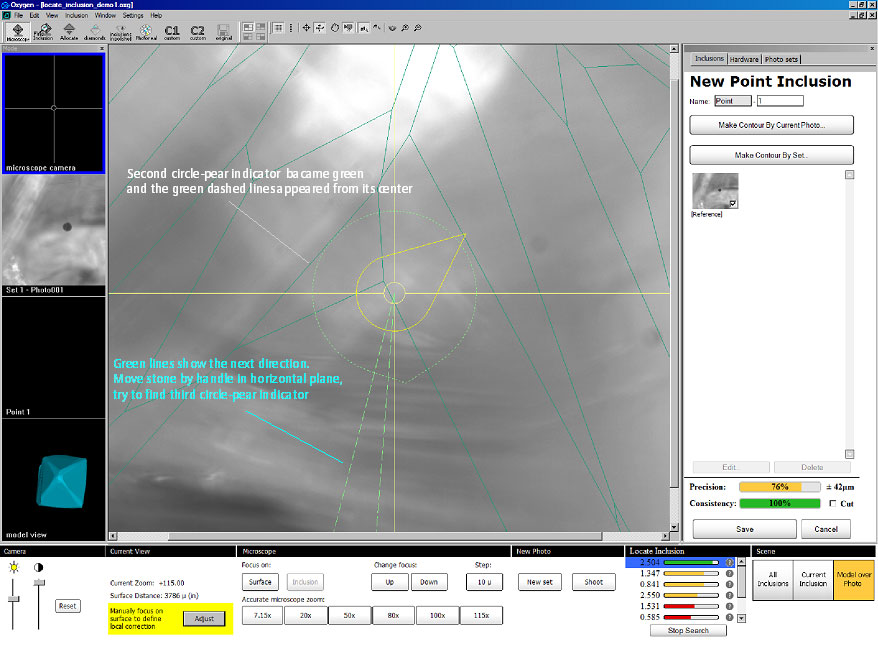Toggle the Model over Photo scene button
The image size is (878, 660).
pos(853,579)
